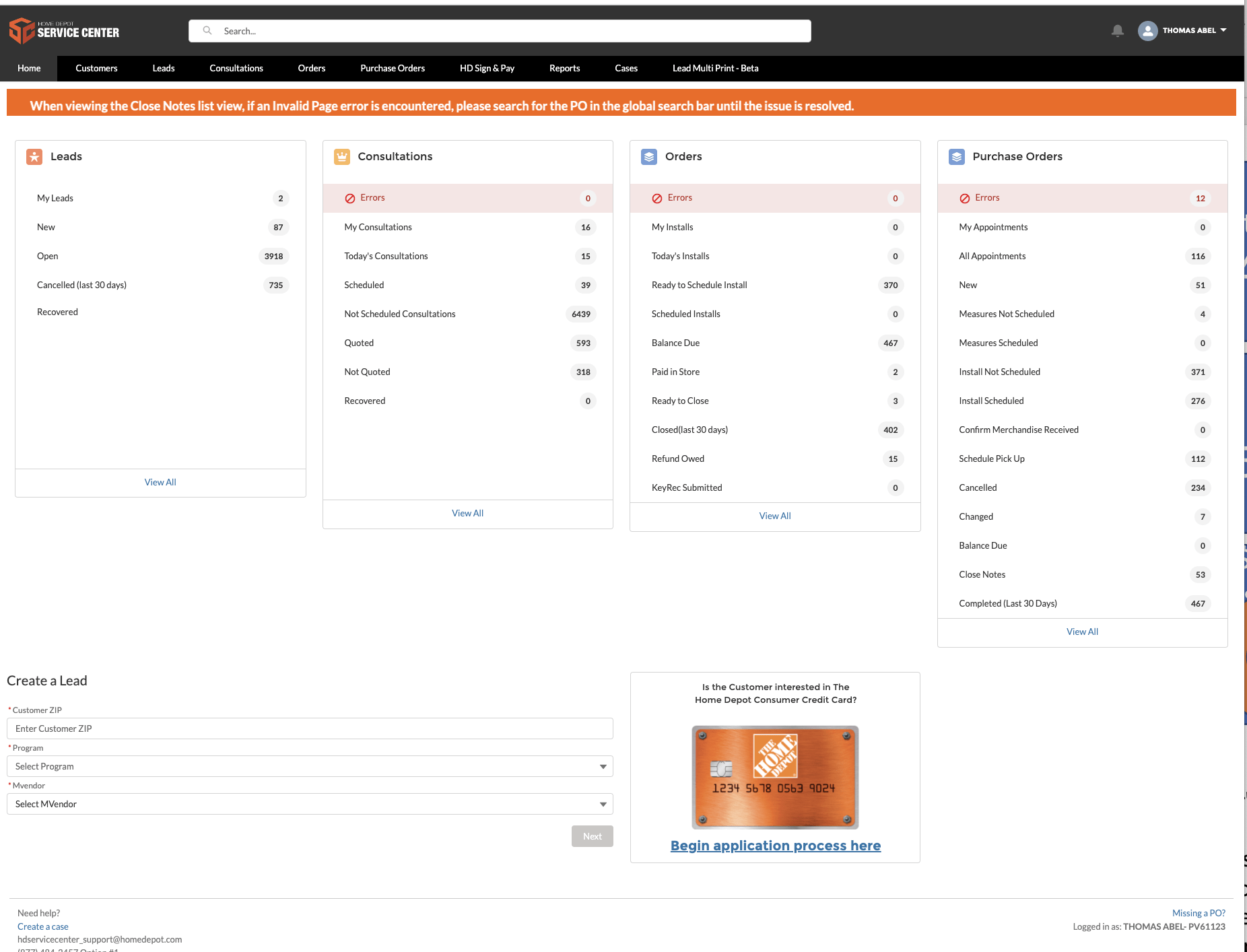Open All Appointments purchase orders
Screen dimensions: 1247x952
point(1083,256)
